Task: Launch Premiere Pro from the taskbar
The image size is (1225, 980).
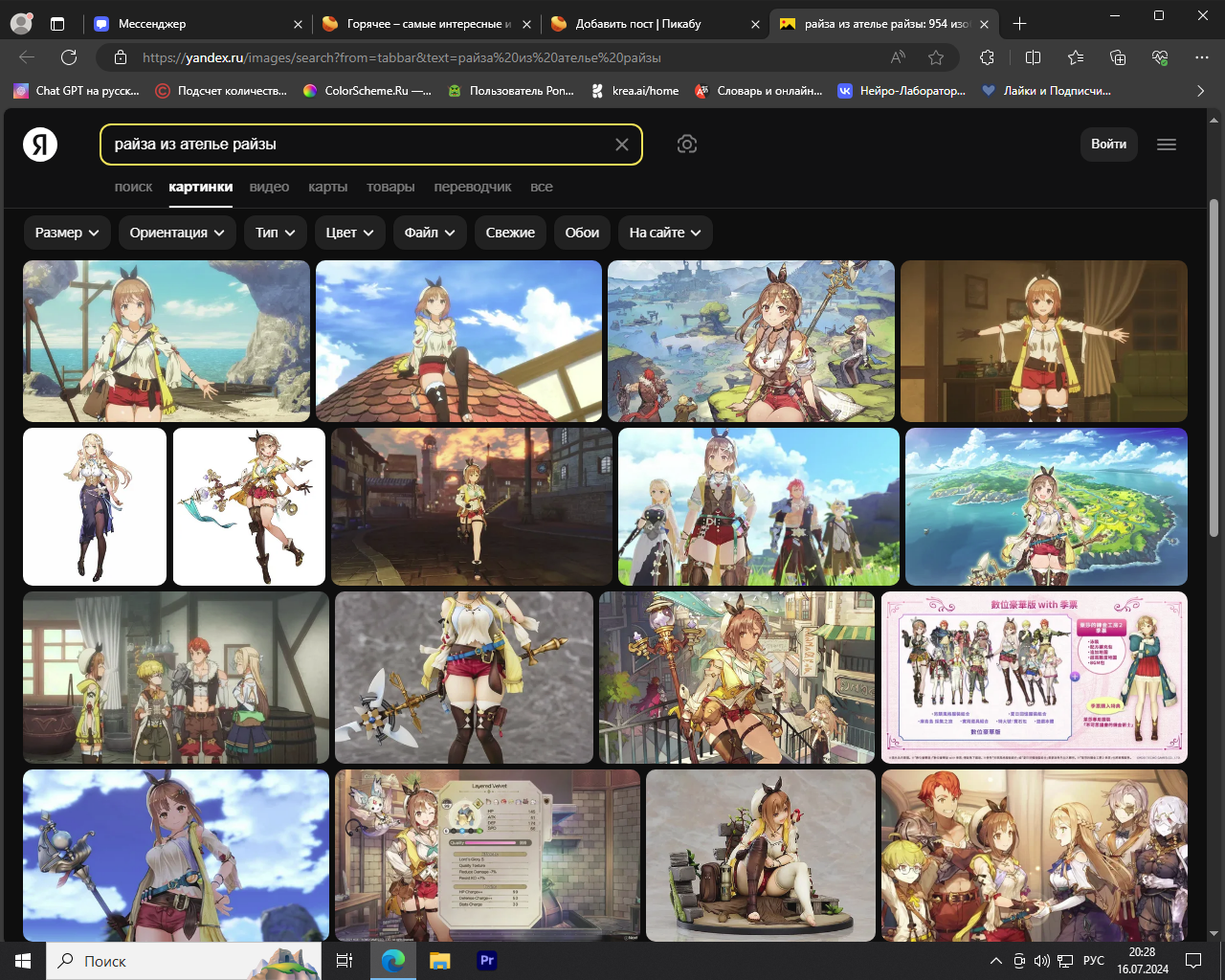Action: [x=486, y=960]
